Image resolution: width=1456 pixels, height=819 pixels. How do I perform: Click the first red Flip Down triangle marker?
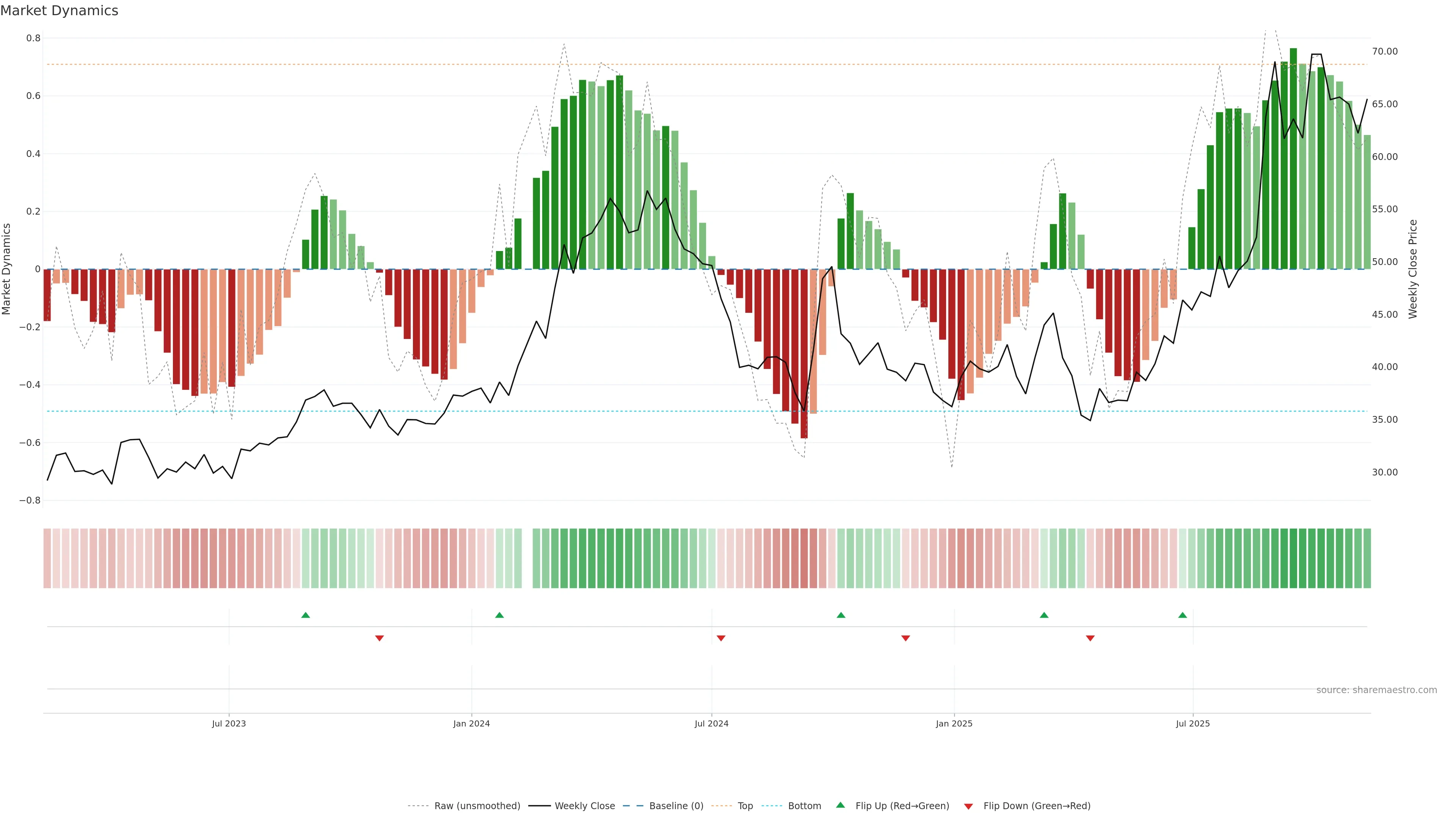(379, 638)
